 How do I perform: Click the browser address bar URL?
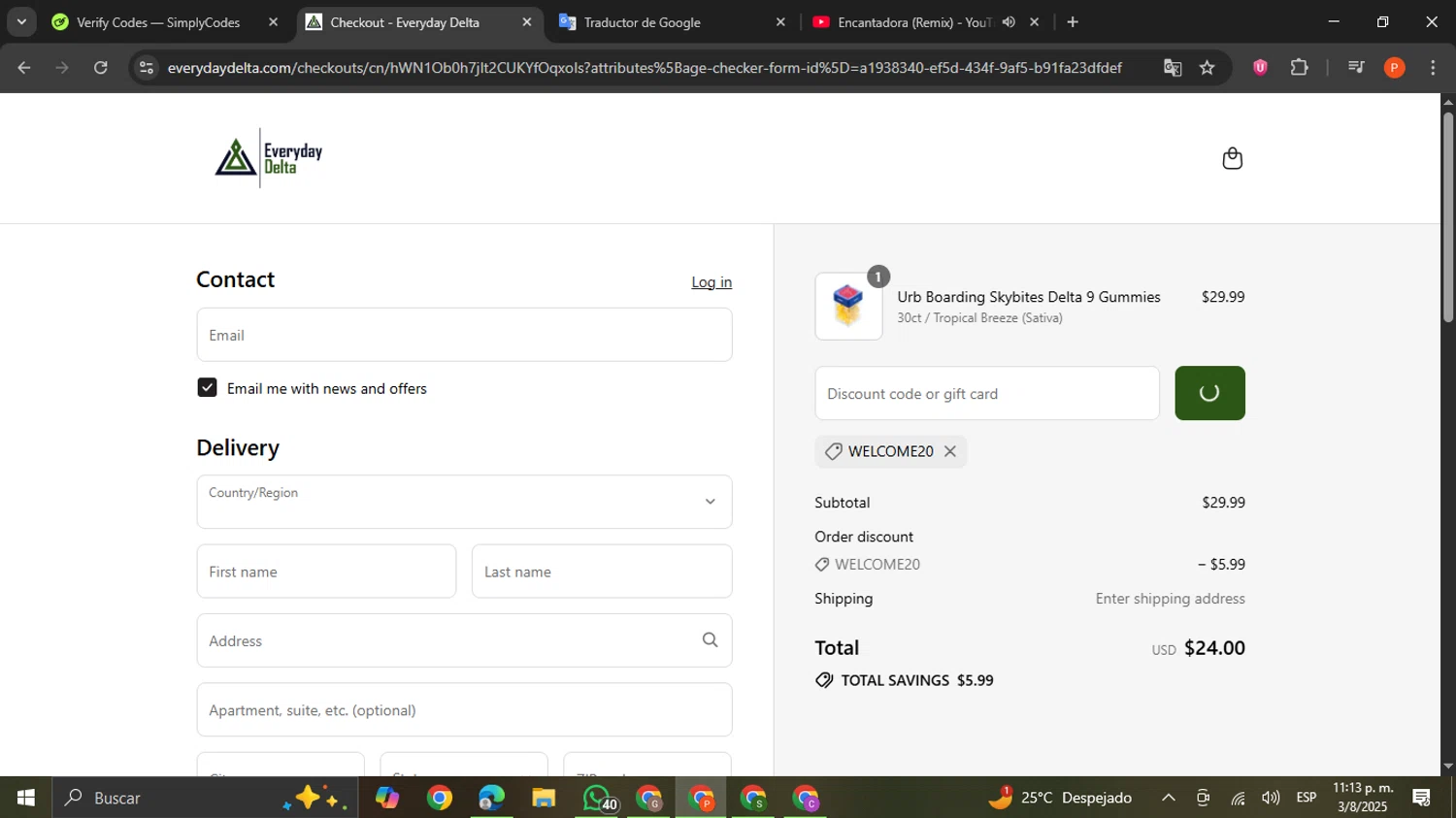pos(645,67)
